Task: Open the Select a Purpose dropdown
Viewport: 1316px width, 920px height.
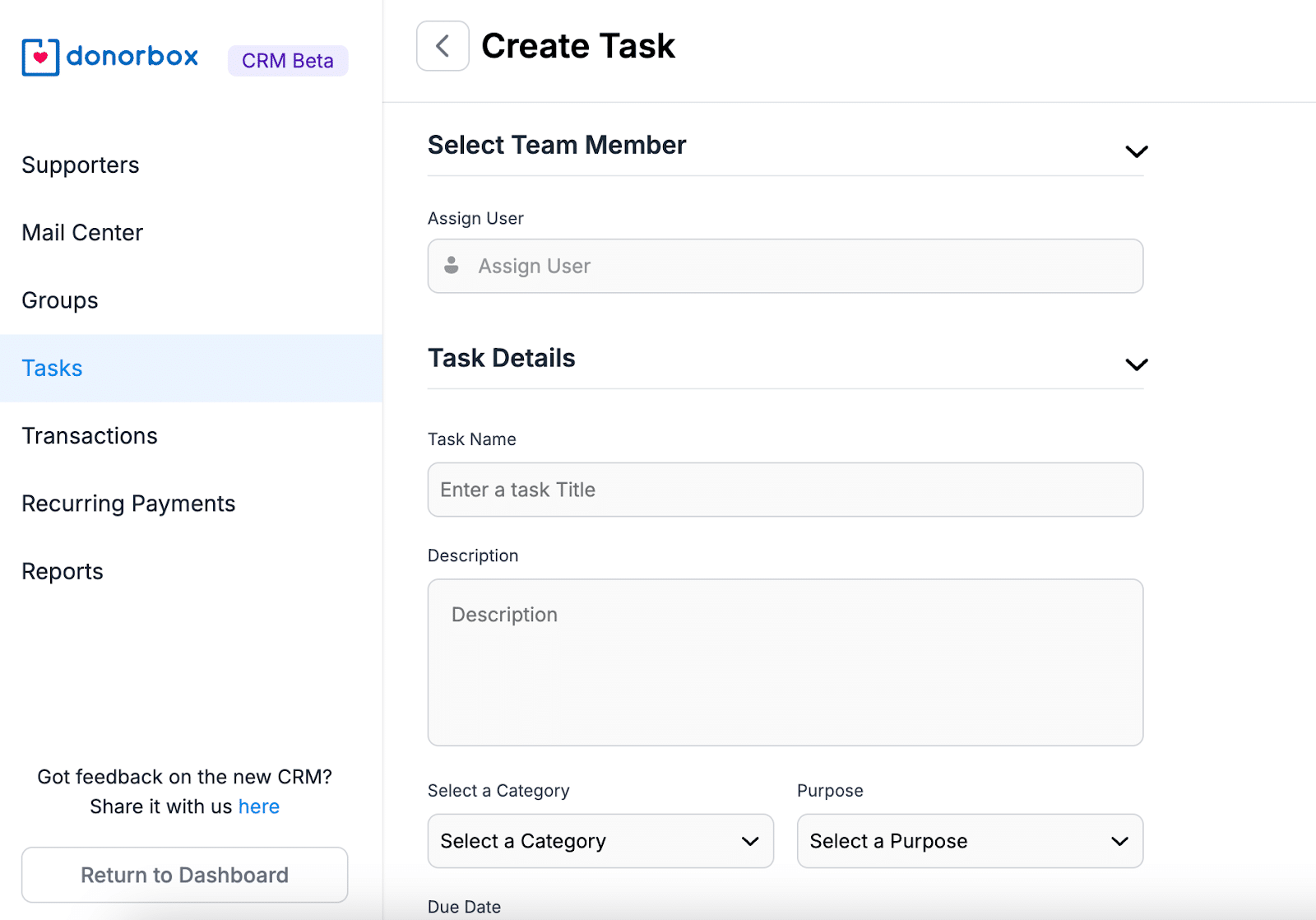Action: pos(969,841)
